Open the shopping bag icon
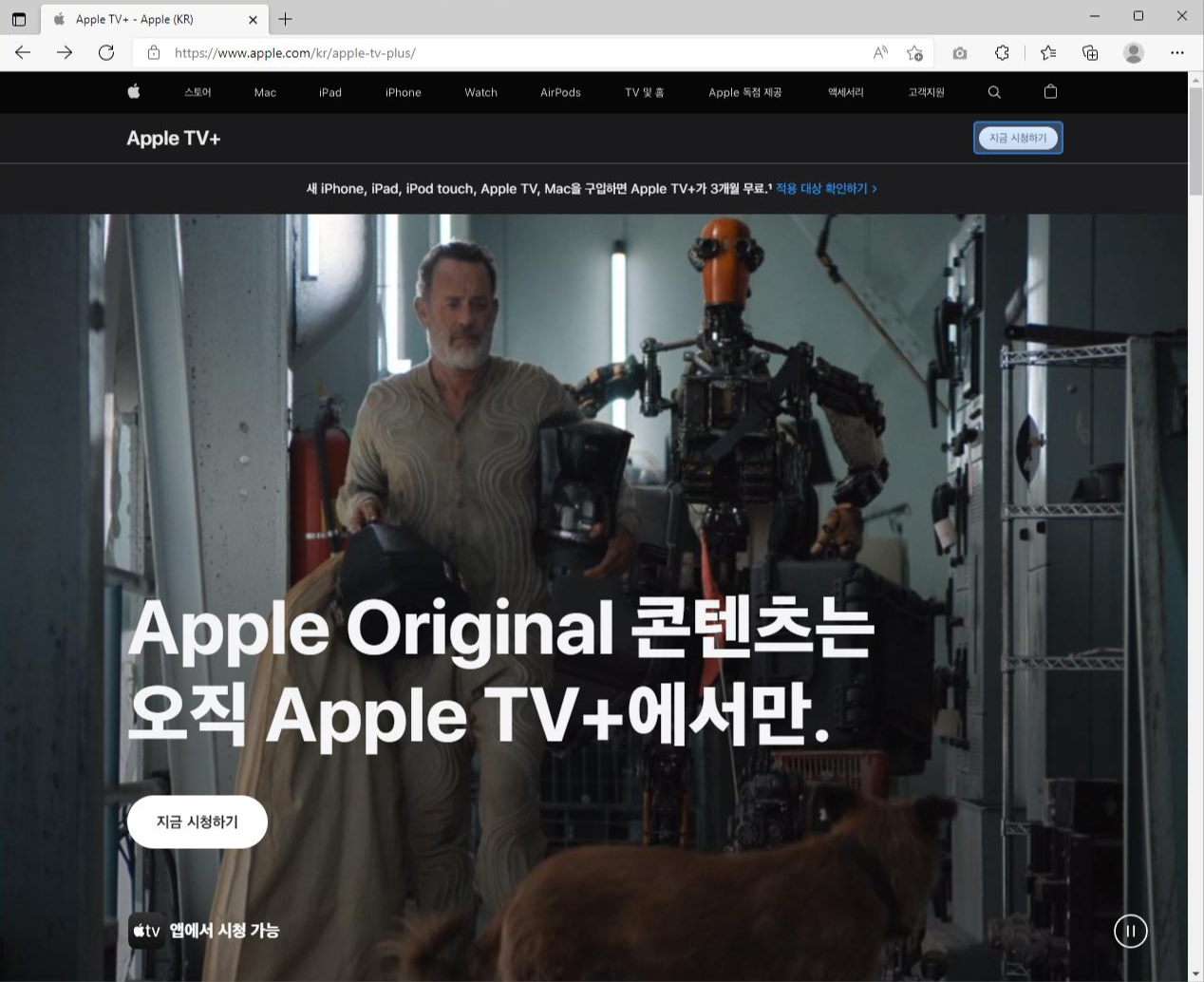Image resolution: width=1204 pixels, height=982 pixels. (x=1050, y=92)
